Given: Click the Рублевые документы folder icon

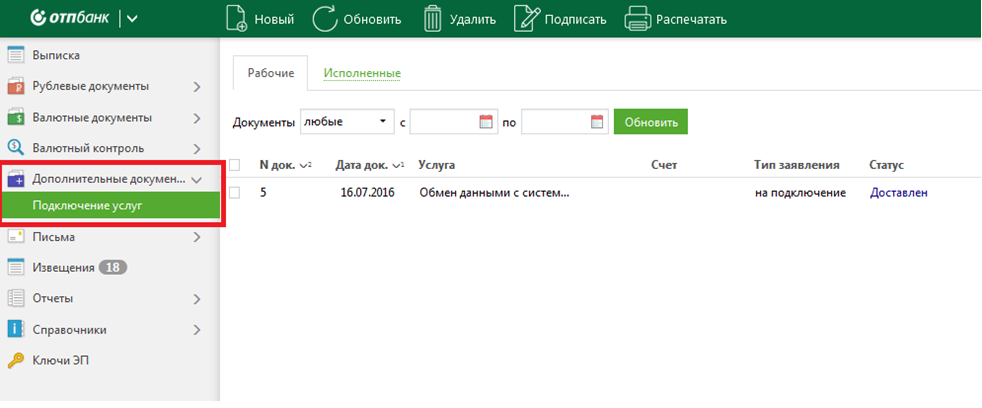Looking at the screenshot, I should point(15,86).
